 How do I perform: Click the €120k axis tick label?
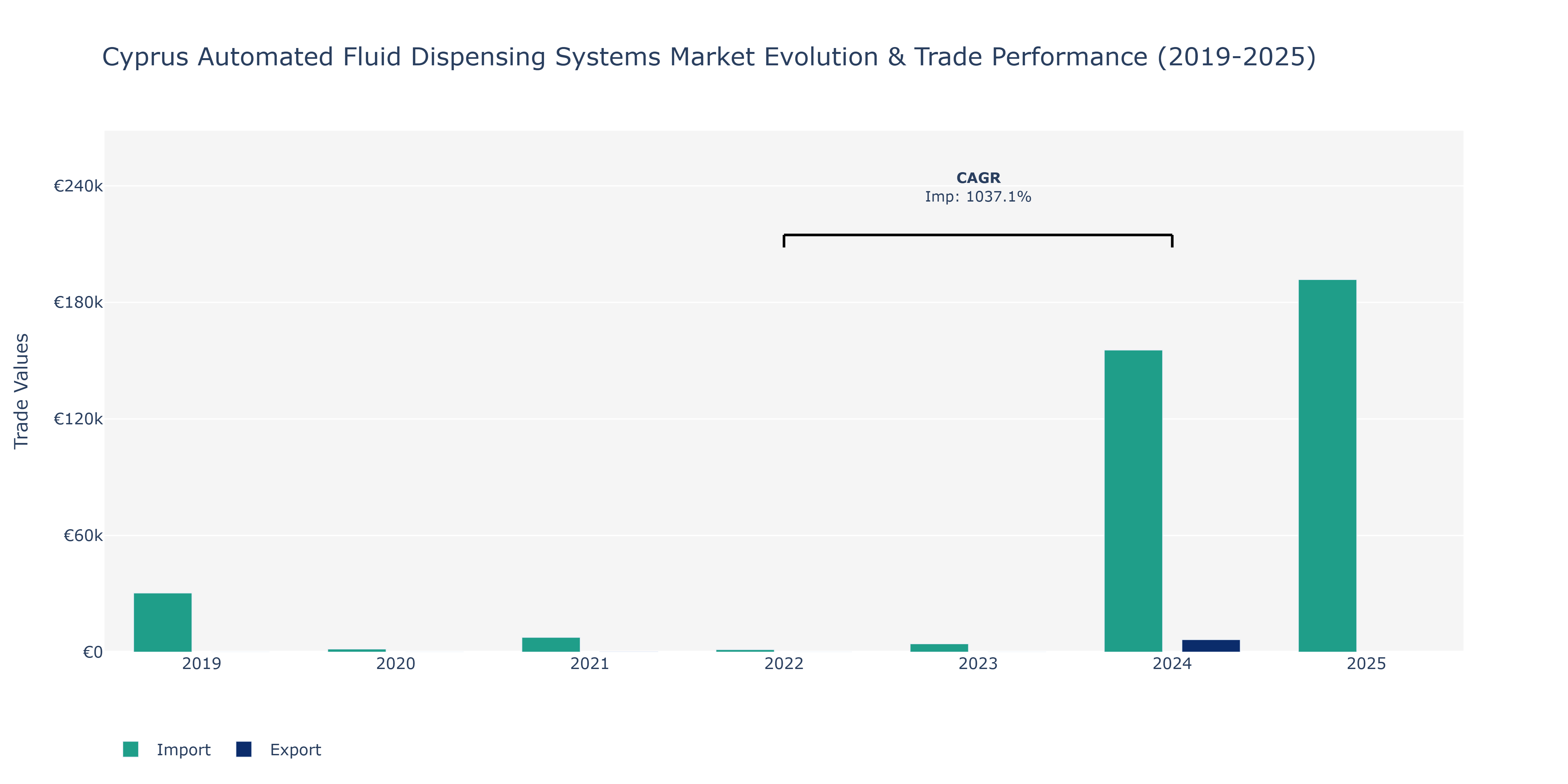click(x=78, y=419)
